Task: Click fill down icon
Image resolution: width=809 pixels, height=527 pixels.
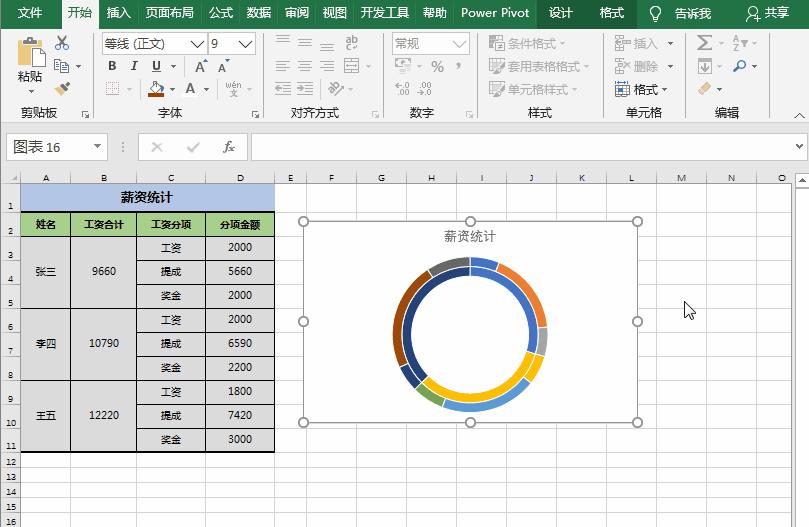Action: [x=705, y=66]
